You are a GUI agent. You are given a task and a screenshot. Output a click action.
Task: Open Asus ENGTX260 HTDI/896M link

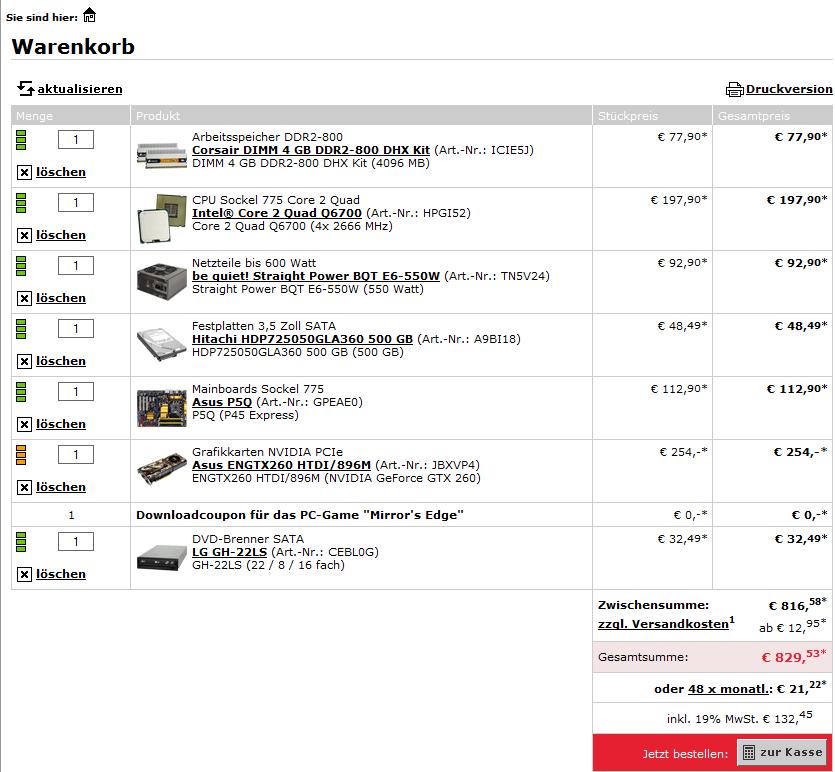pos(281,465)
